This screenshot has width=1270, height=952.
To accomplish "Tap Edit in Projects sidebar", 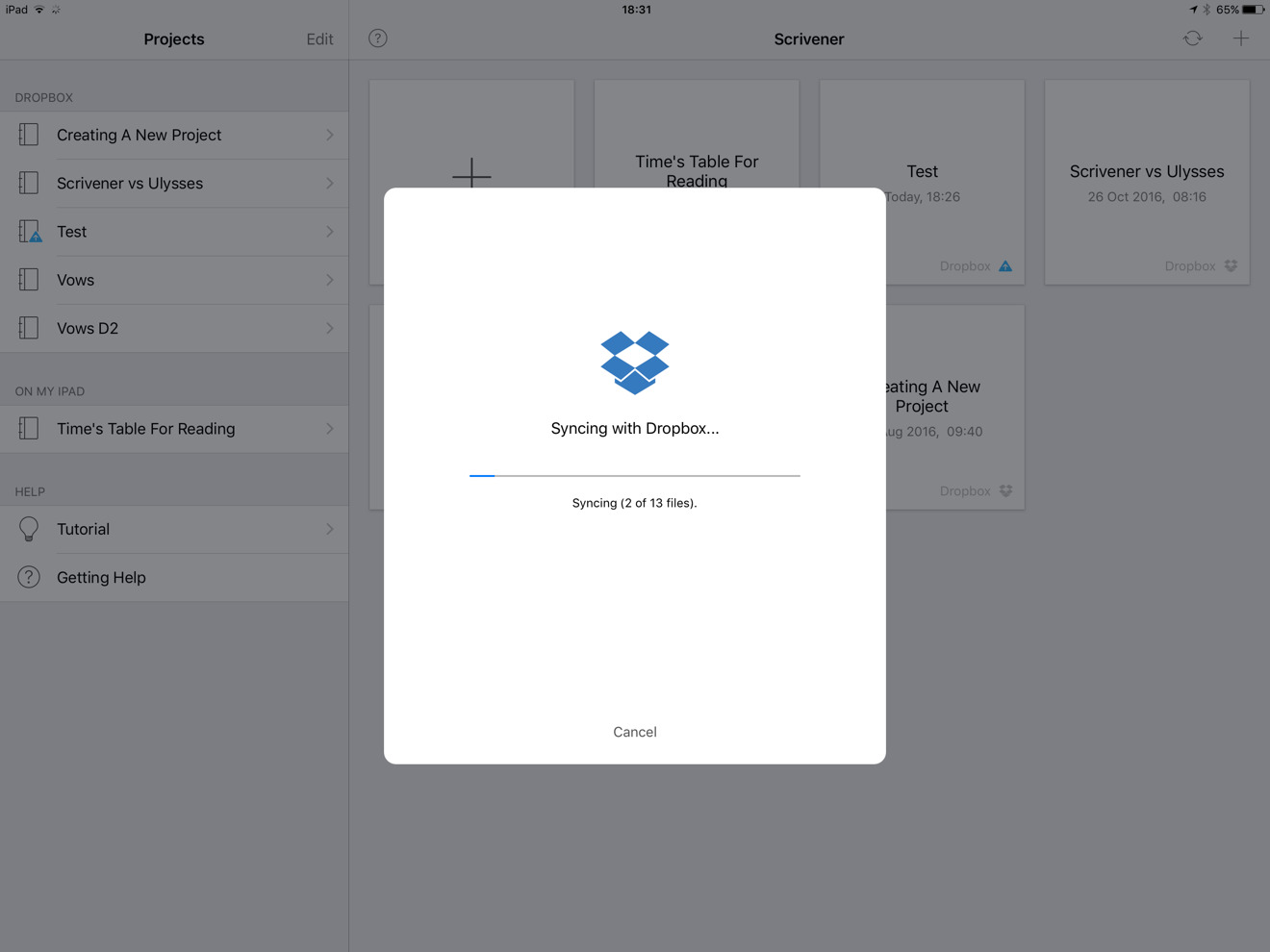I will tap(319, 39).
